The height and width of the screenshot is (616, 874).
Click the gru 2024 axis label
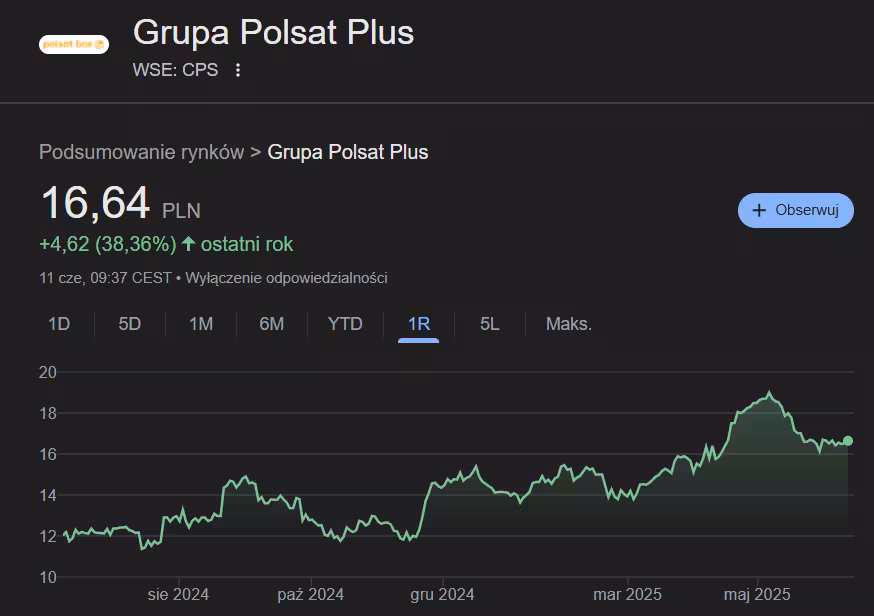coord(442,594)
